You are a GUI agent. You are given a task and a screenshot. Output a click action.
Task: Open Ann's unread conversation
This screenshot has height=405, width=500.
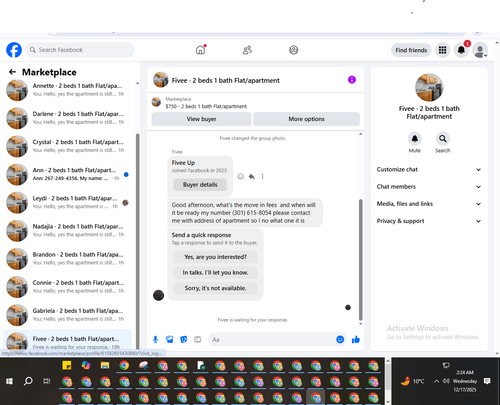point(67,174)
